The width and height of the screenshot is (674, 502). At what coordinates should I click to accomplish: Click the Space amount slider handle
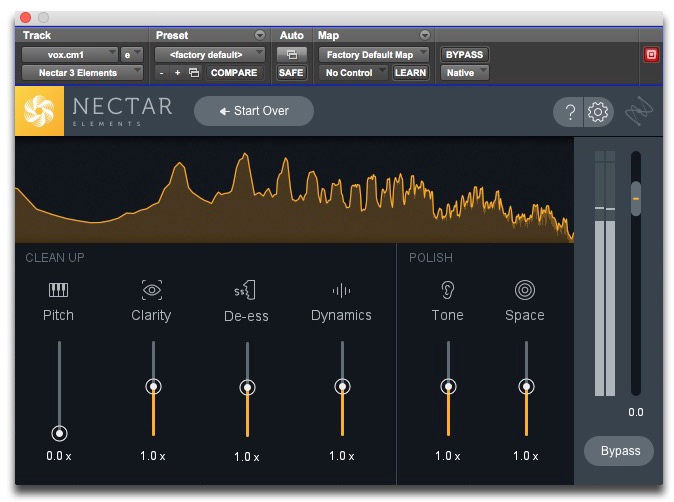click(526, 386)
